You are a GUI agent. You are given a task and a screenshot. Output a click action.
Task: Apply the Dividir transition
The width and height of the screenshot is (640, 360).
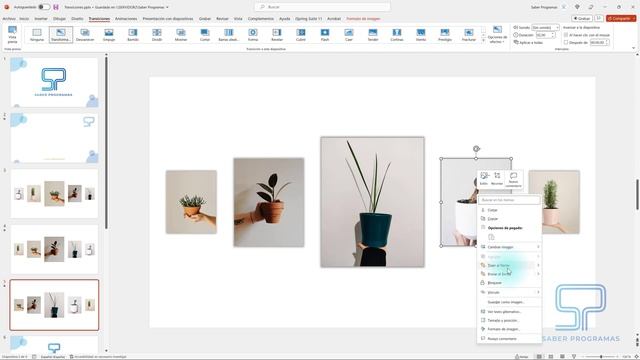(x=157, y=35)
